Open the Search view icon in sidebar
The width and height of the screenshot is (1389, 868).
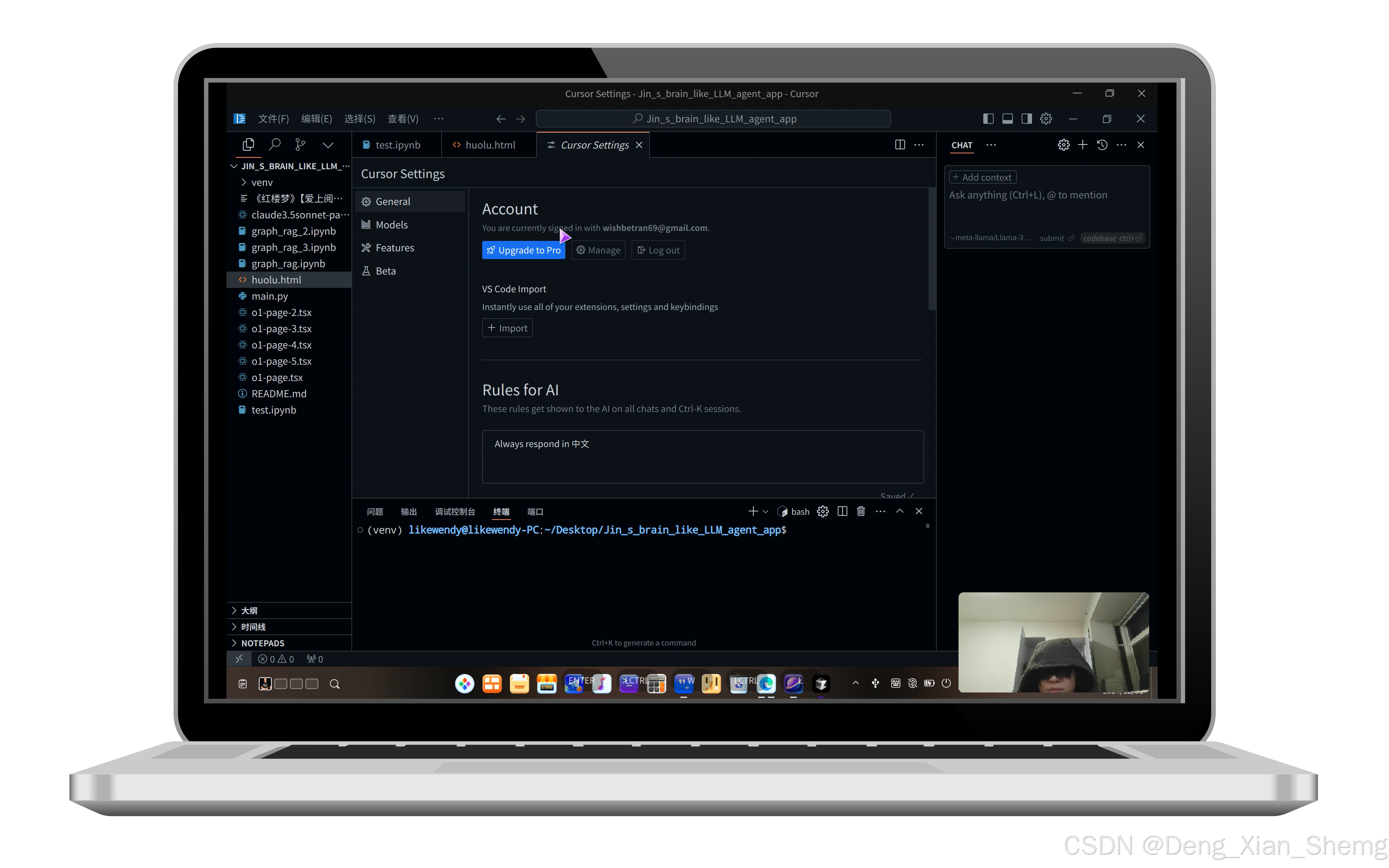click(275, 145)
